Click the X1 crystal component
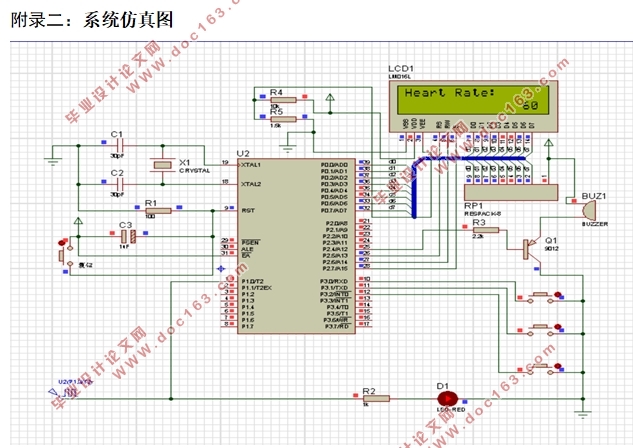633x448 pixels. pos(163,165)
